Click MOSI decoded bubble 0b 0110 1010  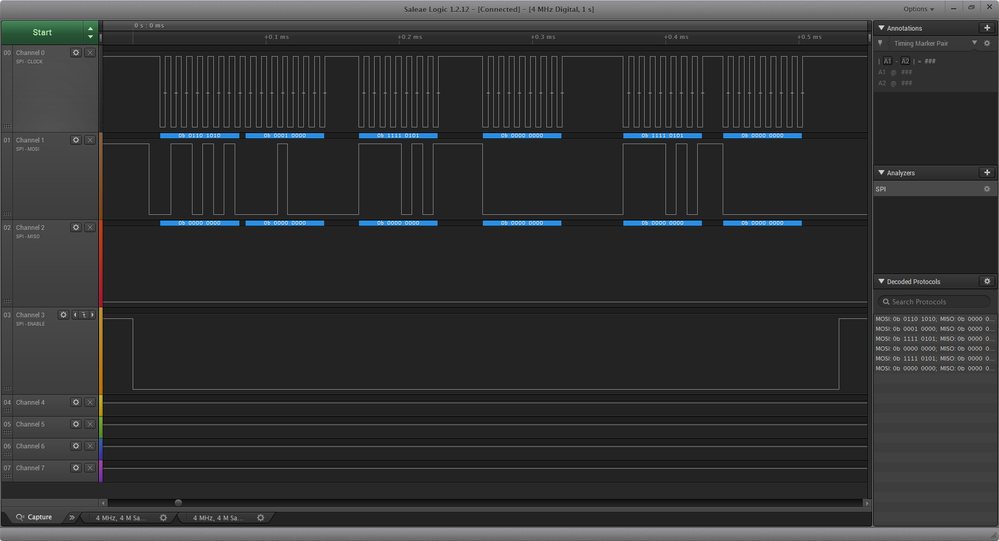199,136
